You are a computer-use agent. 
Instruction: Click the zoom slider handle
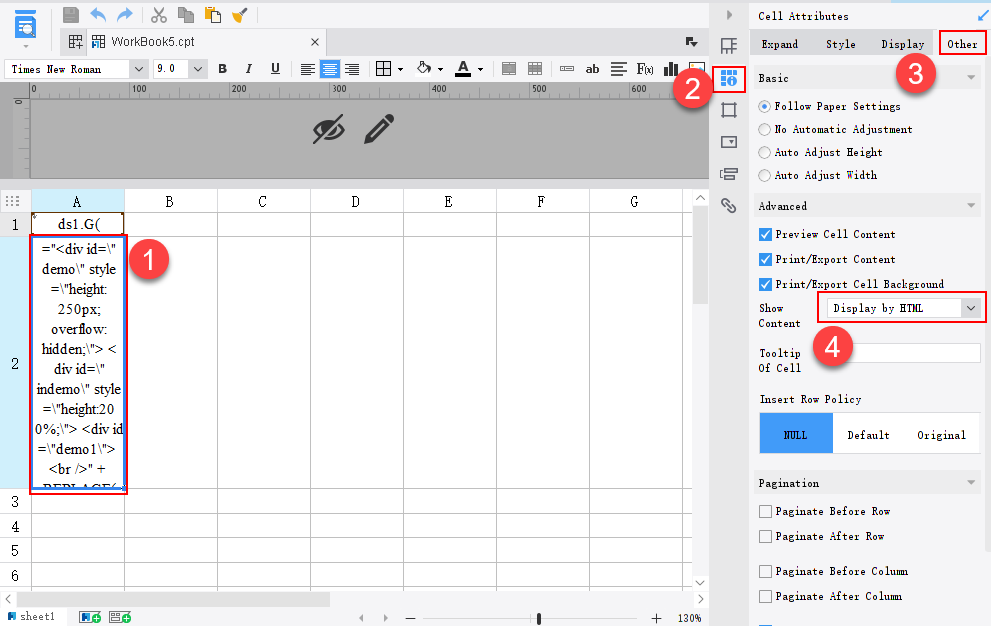(539, 619)
